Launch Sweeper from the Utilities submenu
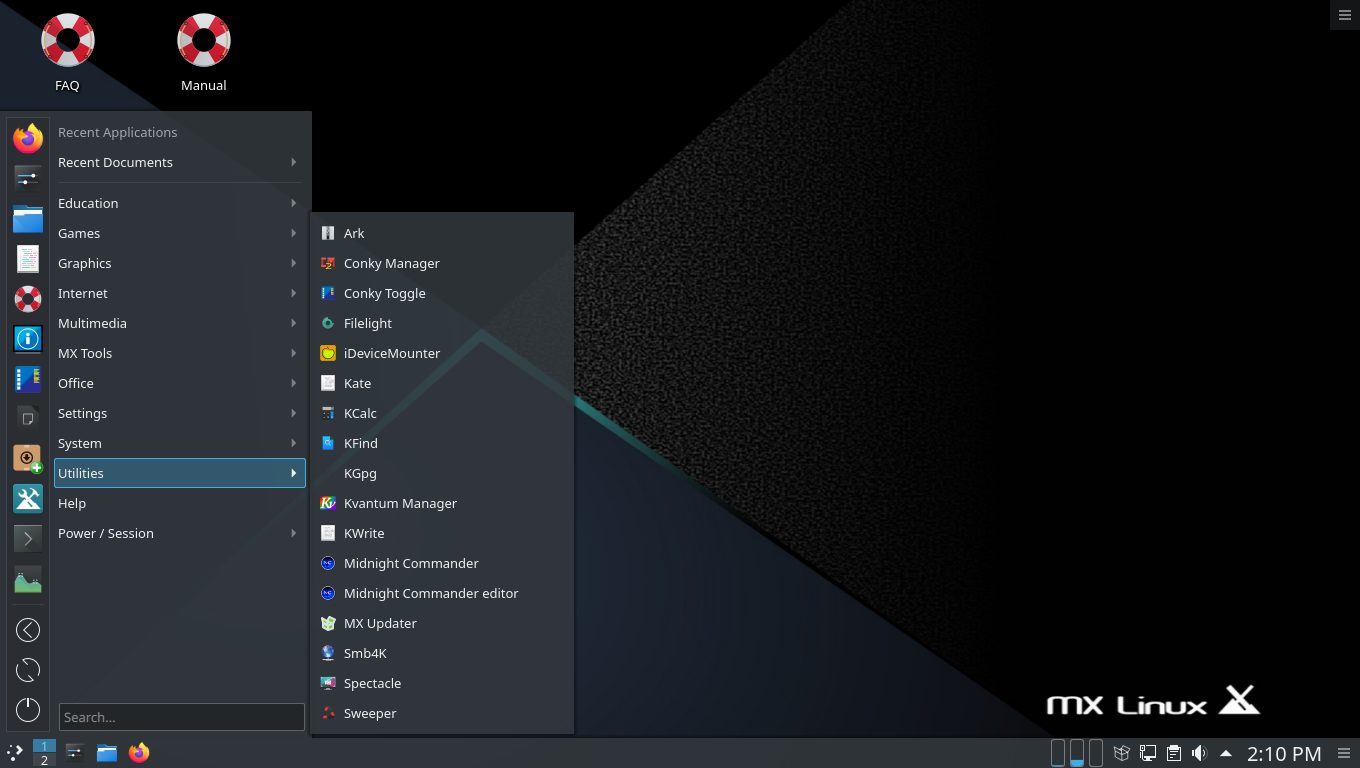Image resolution: width=1360 pixels, height=768 pixels. click(x=442, y=713)
